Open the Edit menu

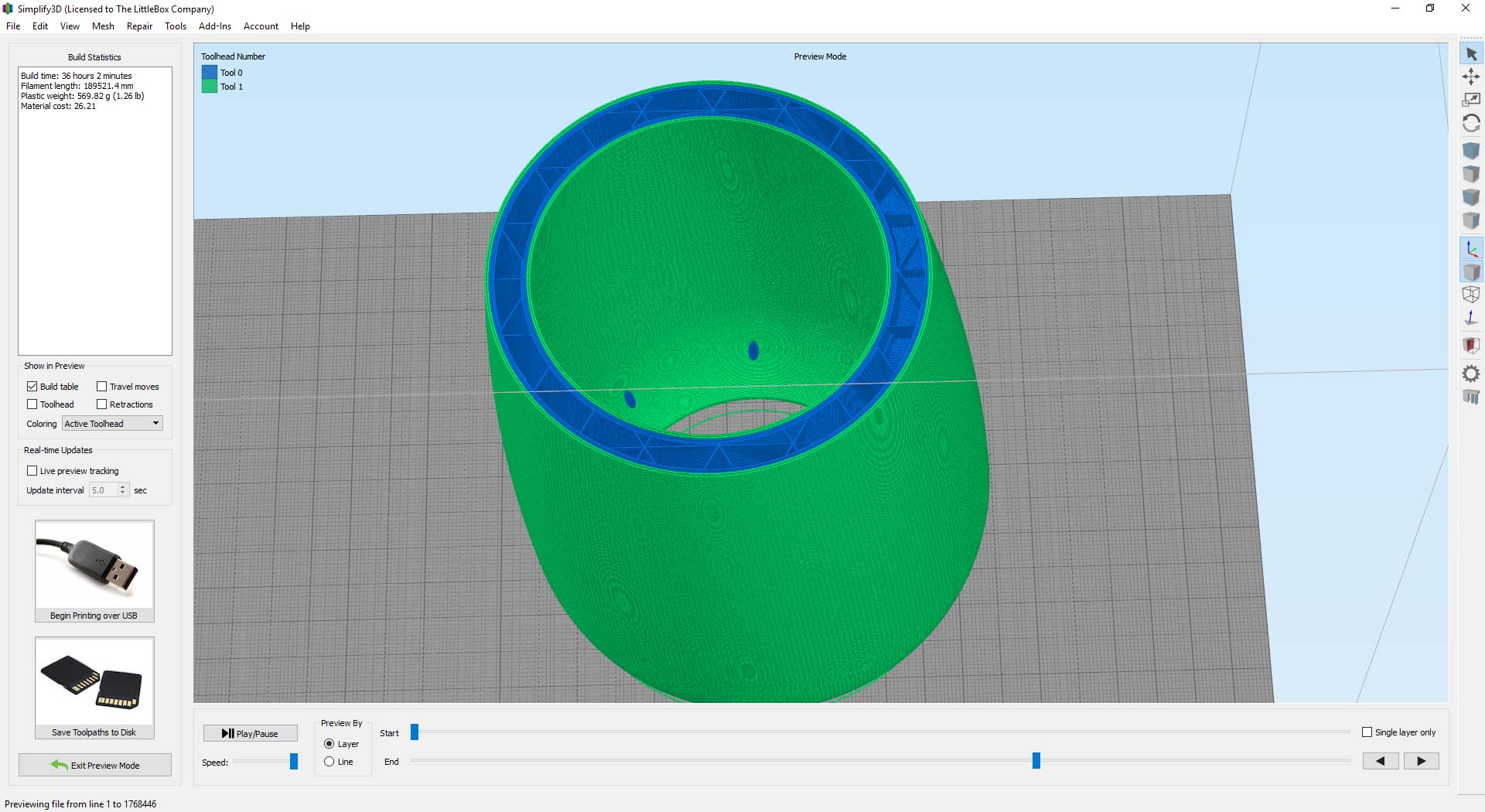[x=40, y=26]
